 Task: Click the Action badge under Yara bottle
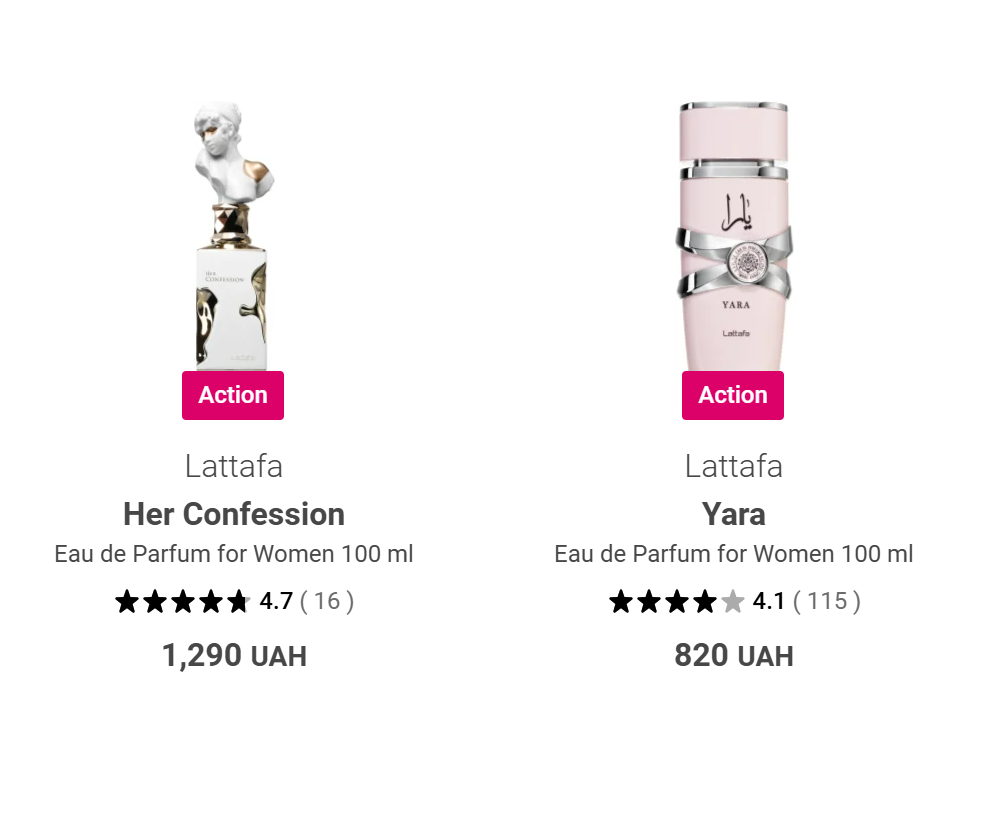coord(733,395)
